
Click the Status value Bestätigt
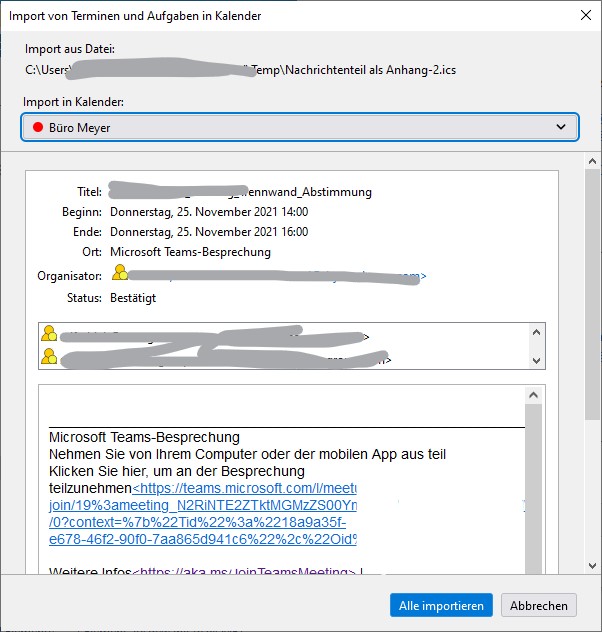(133, 297)
